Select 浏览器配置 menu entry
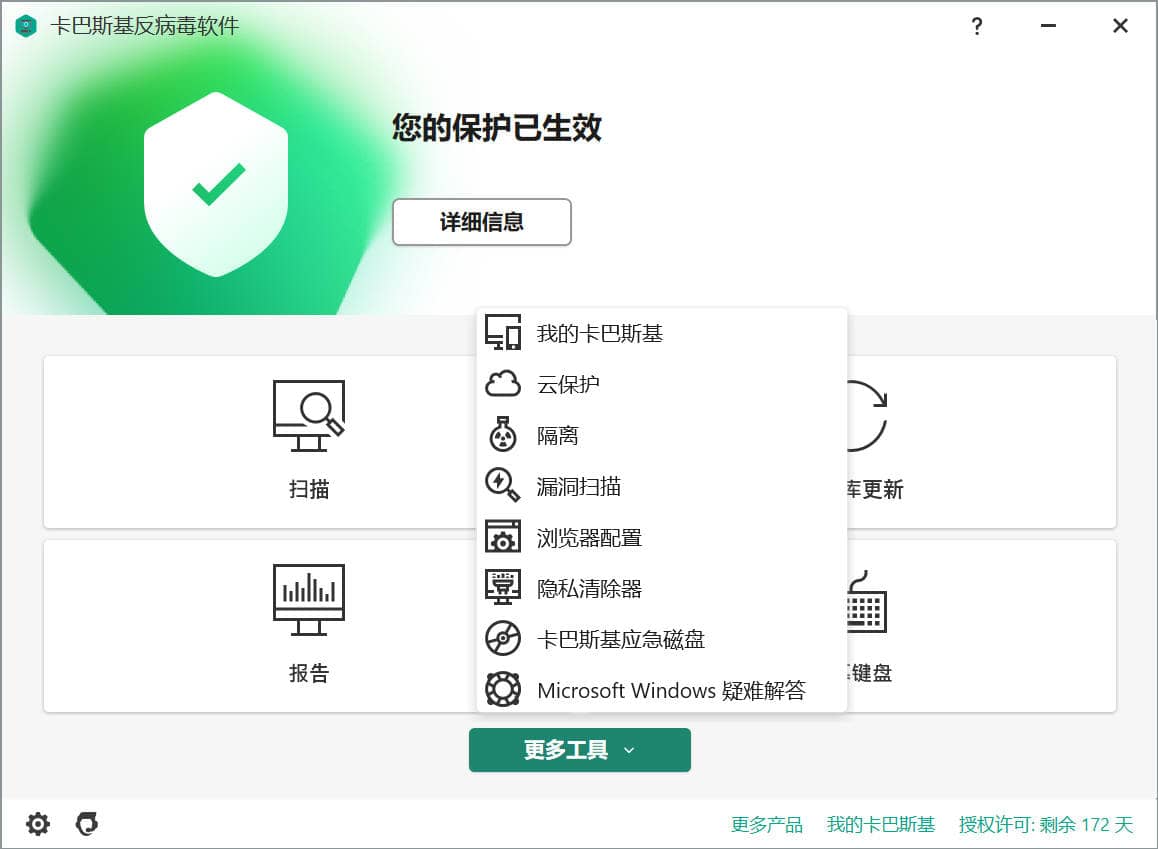 coord(662,537)
